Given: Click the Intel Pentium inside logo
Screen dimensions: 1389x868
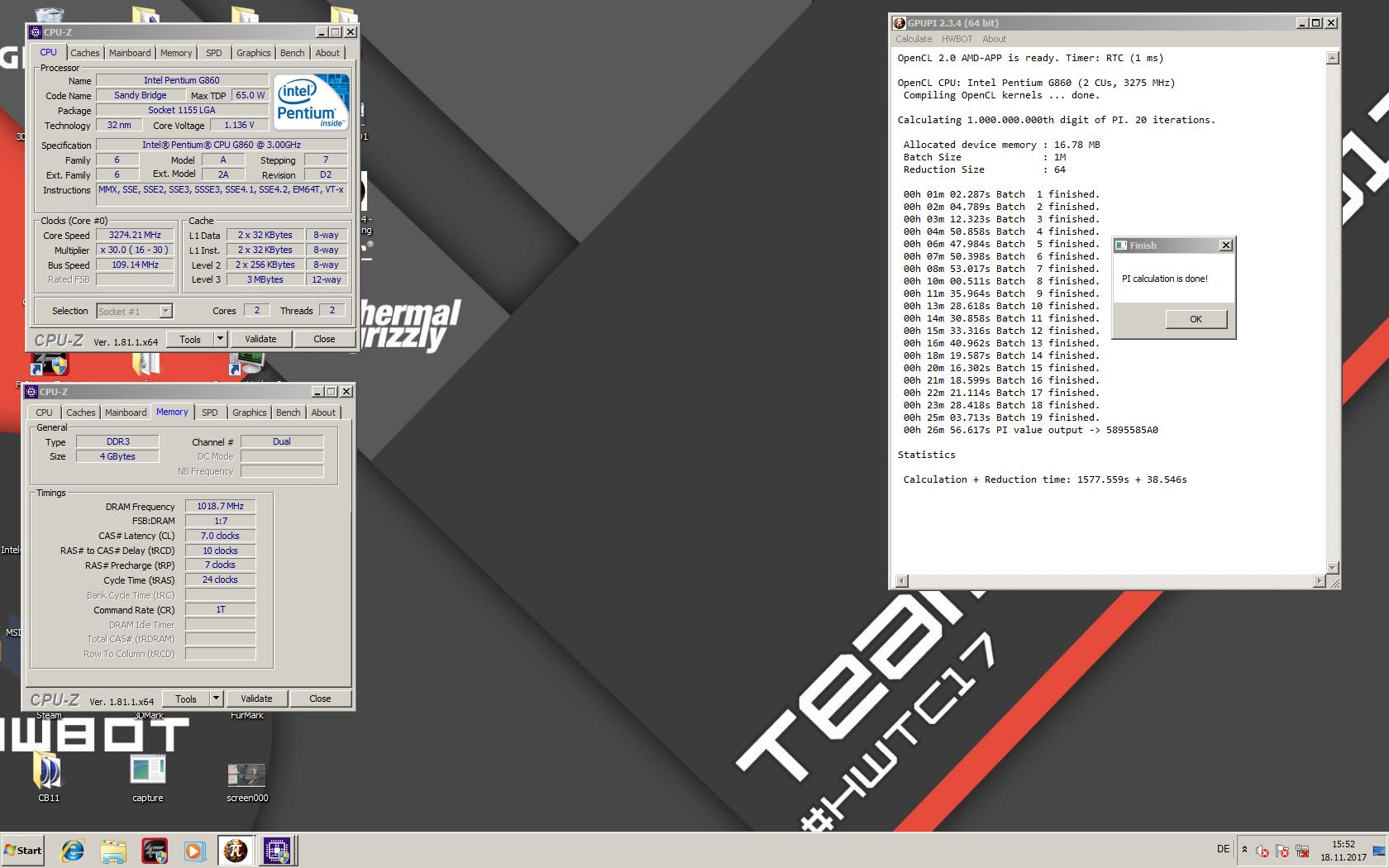Looking at the screenshot, I should (311, 102).
